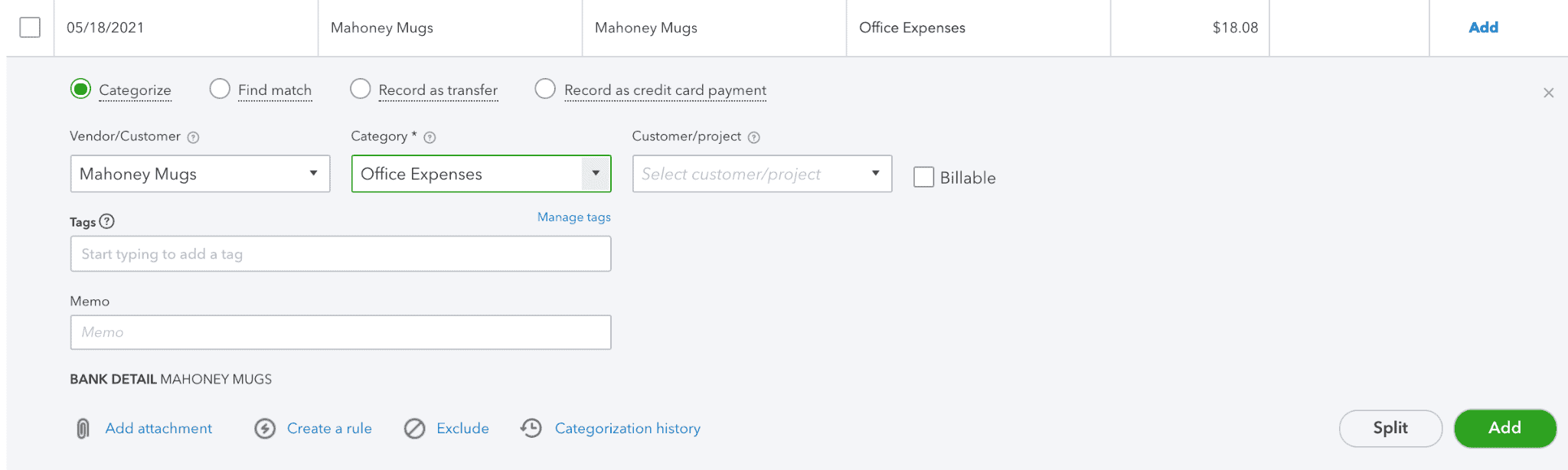Click the Manage tags link
The width and height of the screenshot is (1568, 470).
(574, 217)
